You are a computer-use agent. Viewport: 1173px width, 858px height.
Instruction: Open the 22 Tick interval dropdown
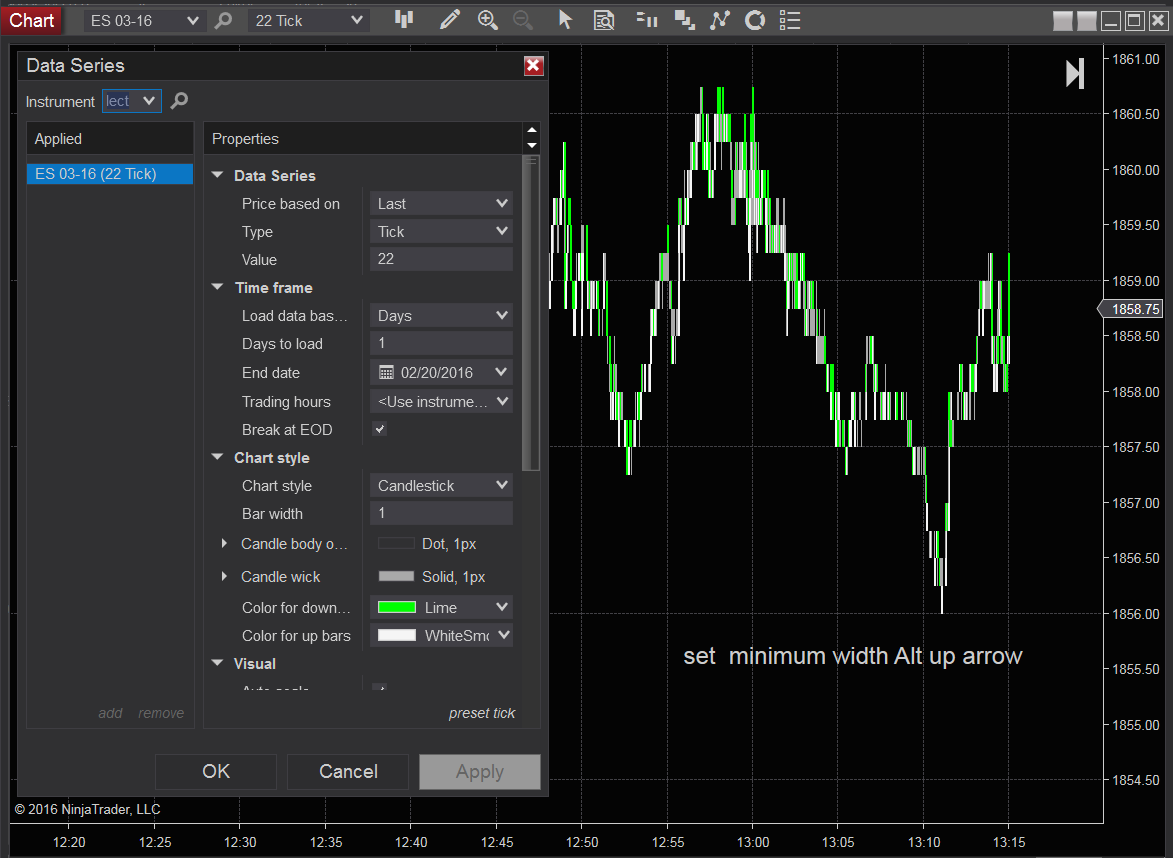click(308, 21)
